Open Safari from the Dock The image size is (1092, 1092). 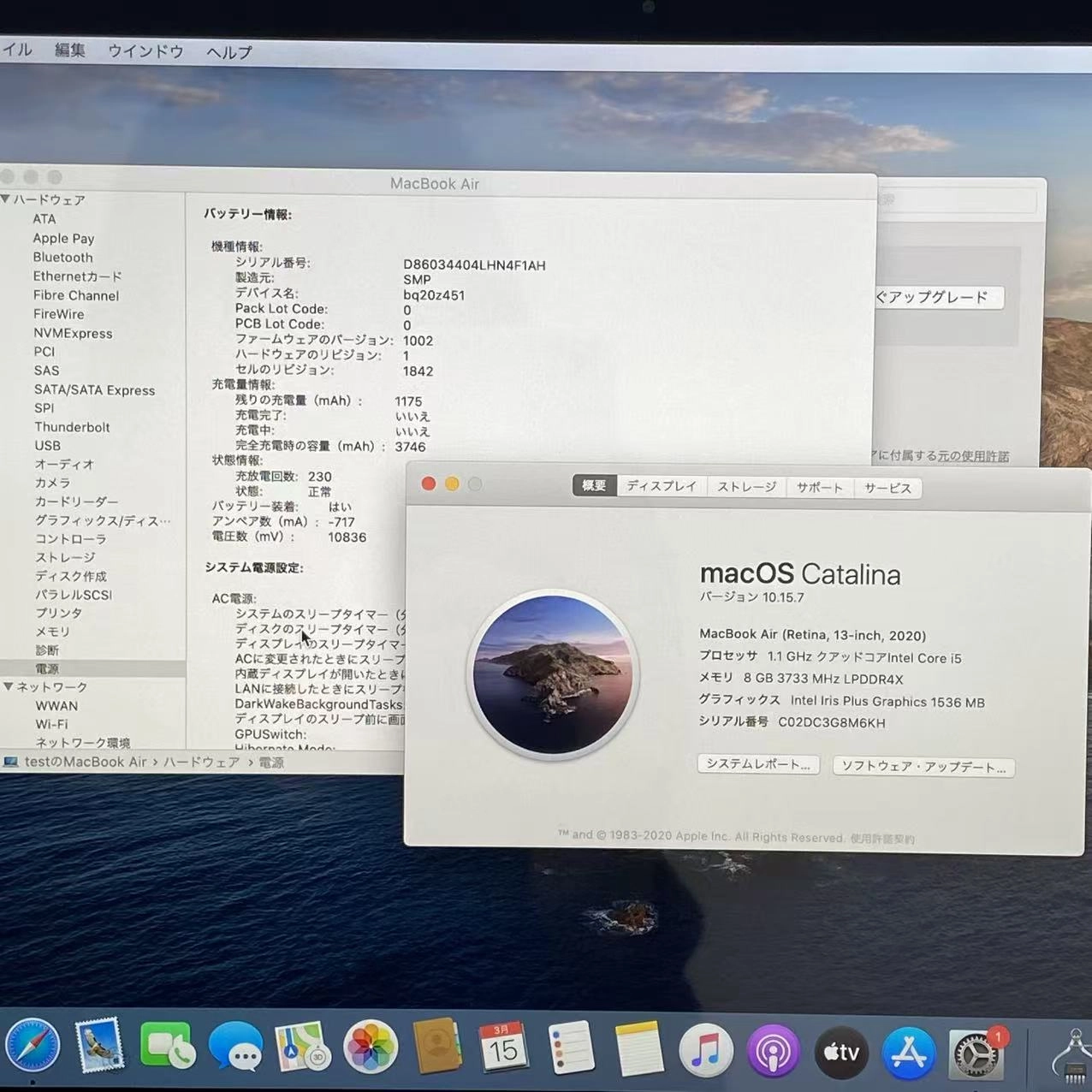click(x=33, y=1045)
